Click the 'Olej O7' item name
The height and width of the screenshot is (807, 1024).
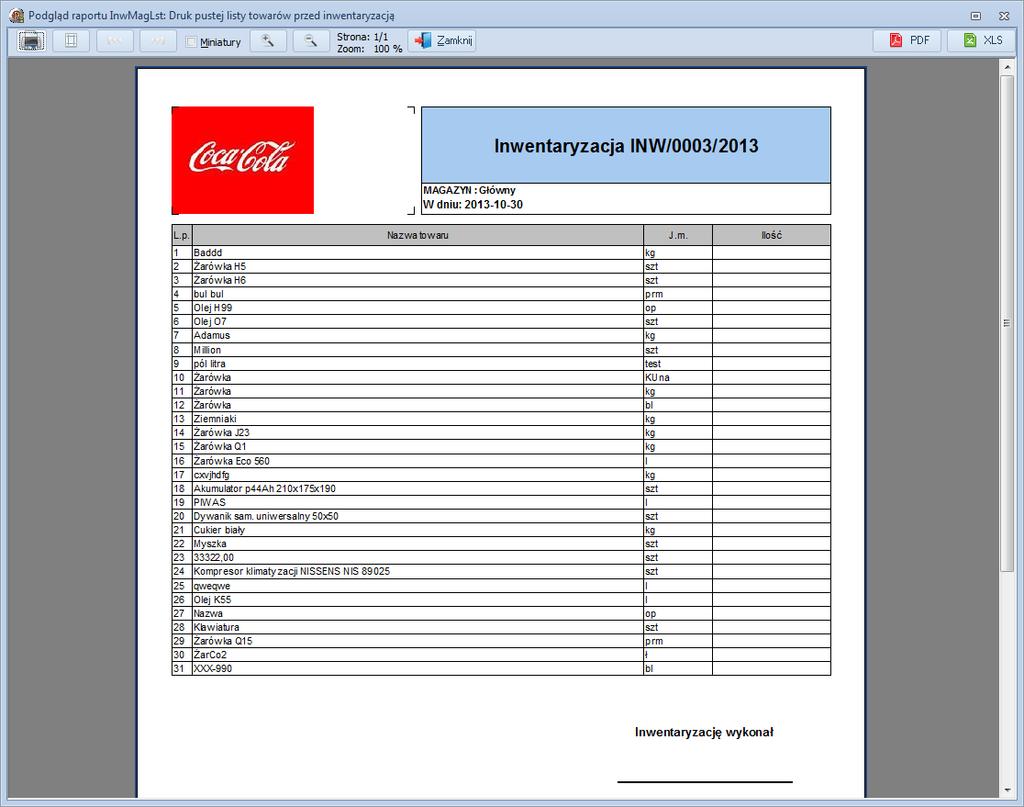click(x=210, y=321)
